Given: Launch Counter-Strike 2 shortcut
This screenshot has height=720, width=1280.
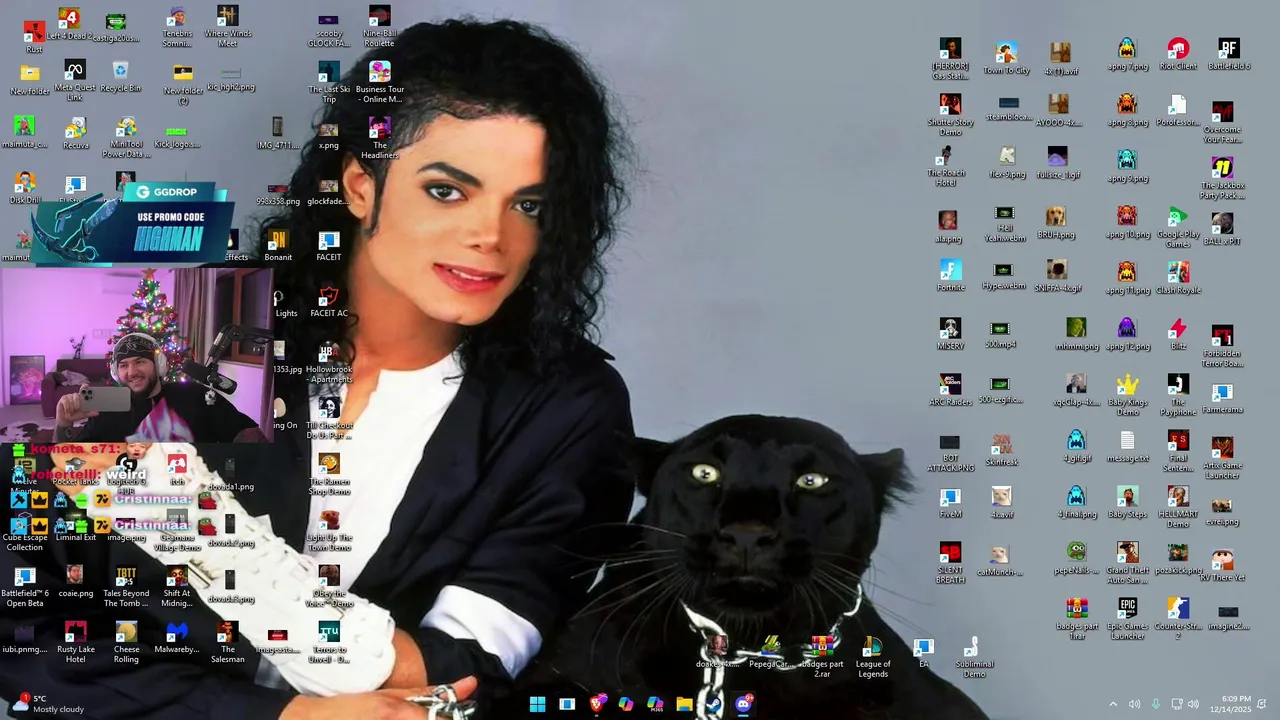Looking at the screenshot, I should [x=1178, y=619].
